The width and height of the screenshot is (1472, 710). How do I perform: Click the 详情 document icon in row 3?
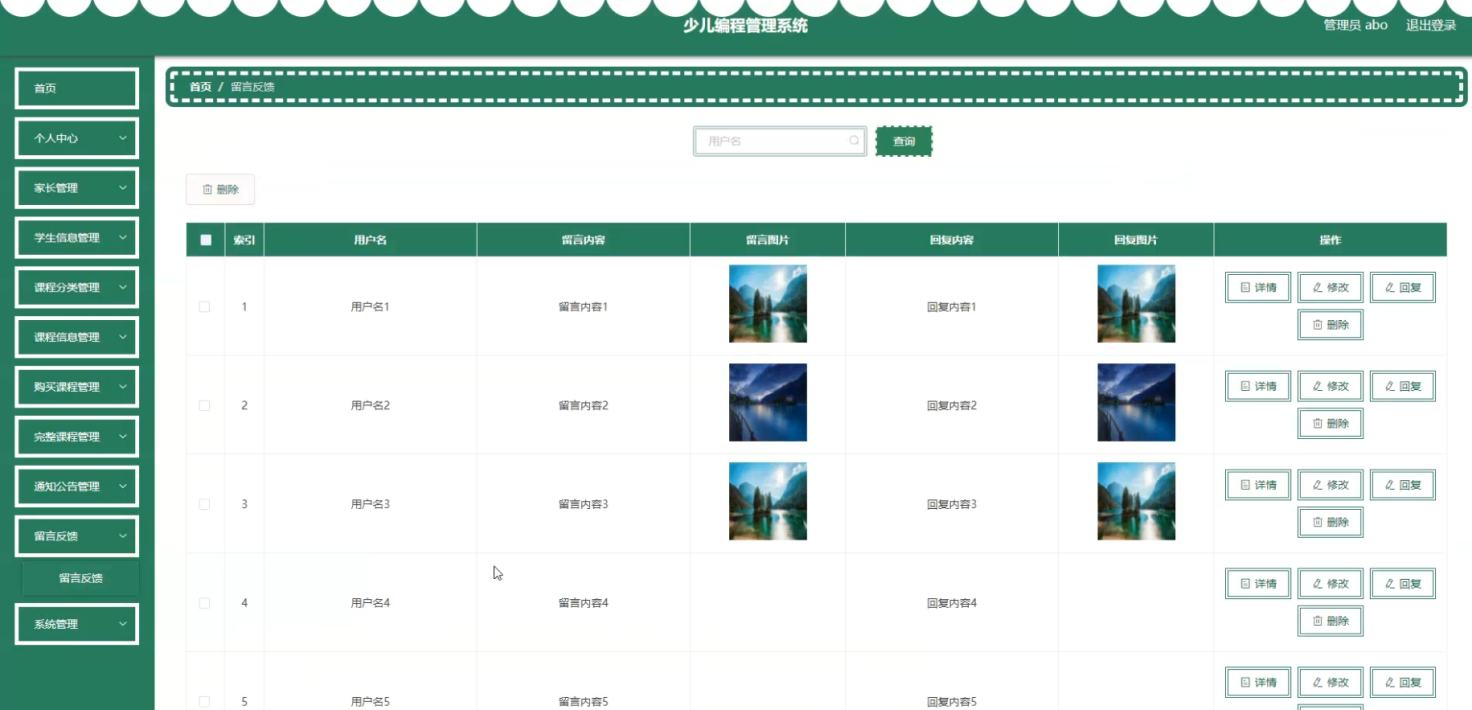(1245, 485)
